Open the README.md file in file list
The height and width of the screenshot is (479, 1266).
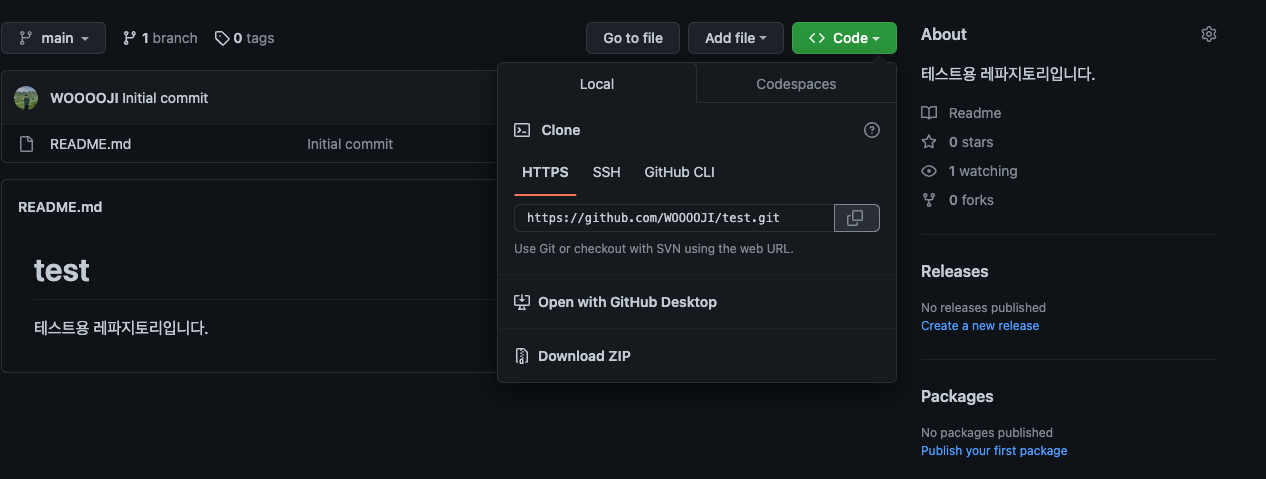pos(90,144)
